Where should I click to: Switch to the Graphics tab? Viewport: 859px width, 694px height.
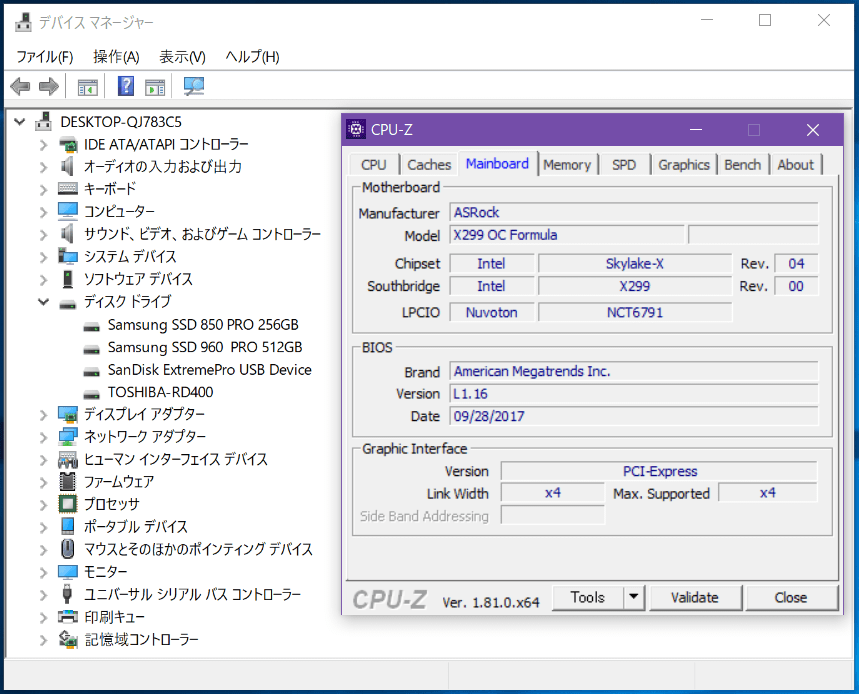pyautogui.click(x=684, y=165)
